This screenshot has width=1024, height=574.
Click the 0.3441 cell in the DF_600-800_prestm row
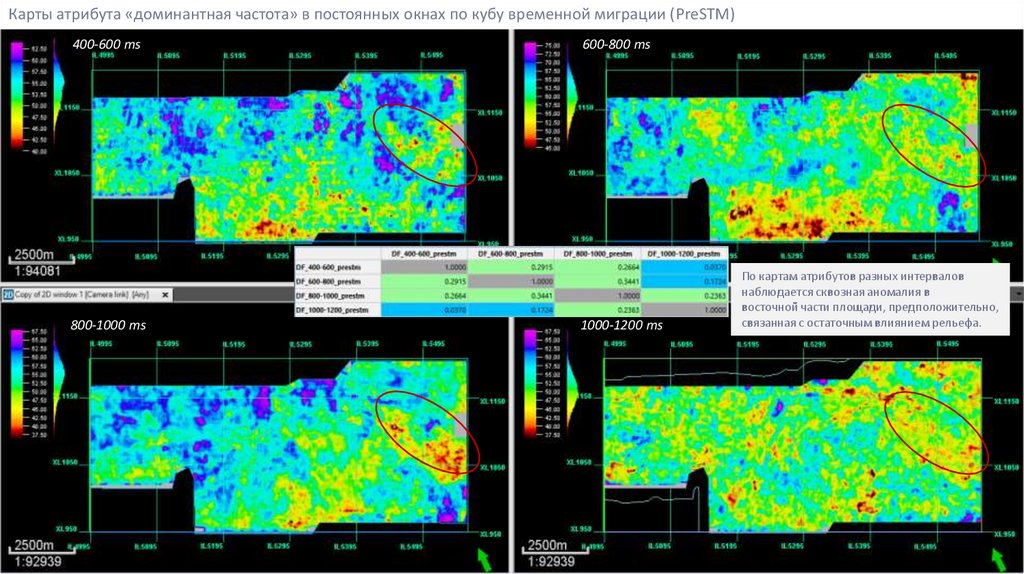point(598,281)
